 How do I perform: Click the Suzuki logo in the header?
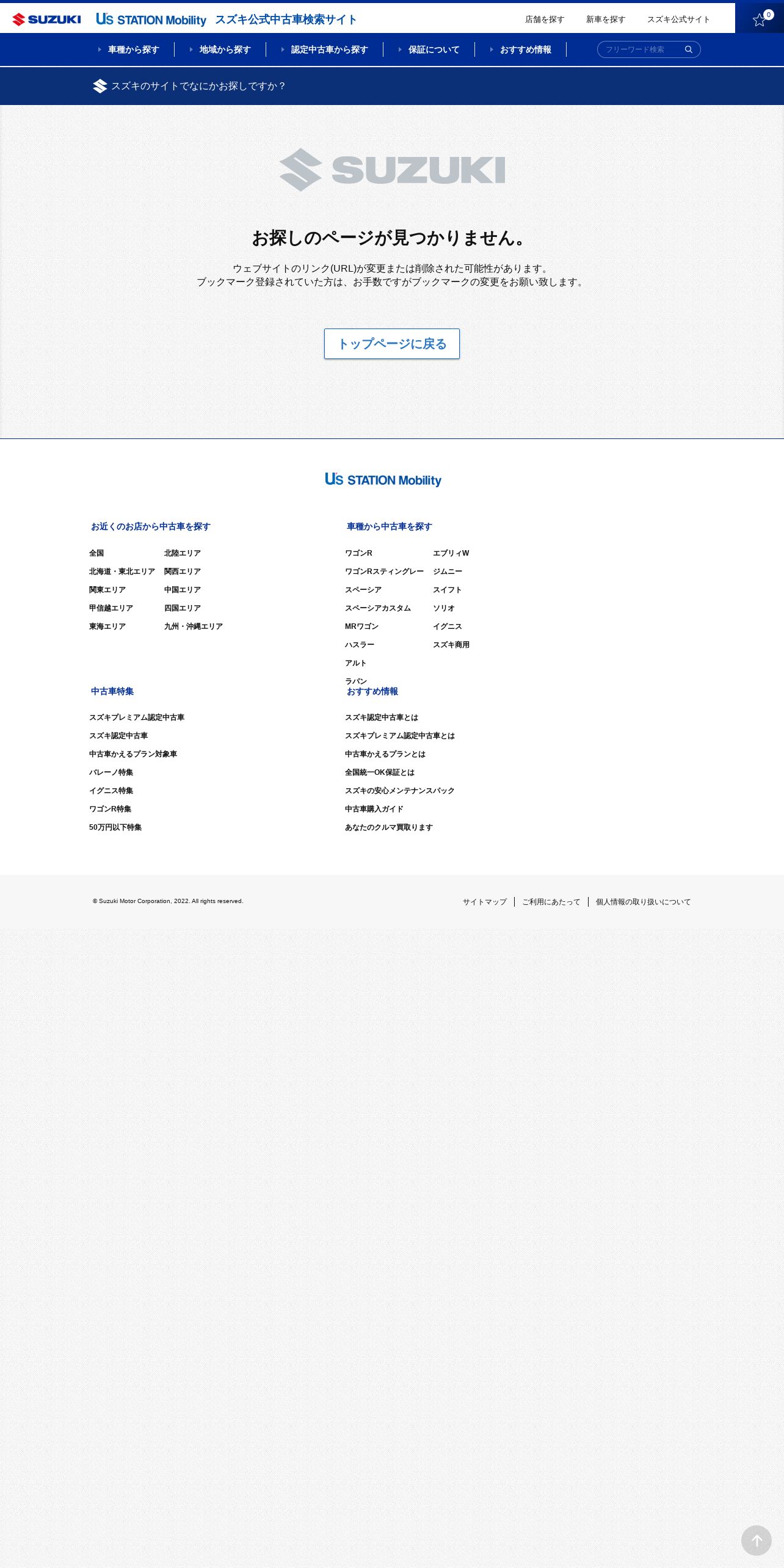tap(46, 20)
